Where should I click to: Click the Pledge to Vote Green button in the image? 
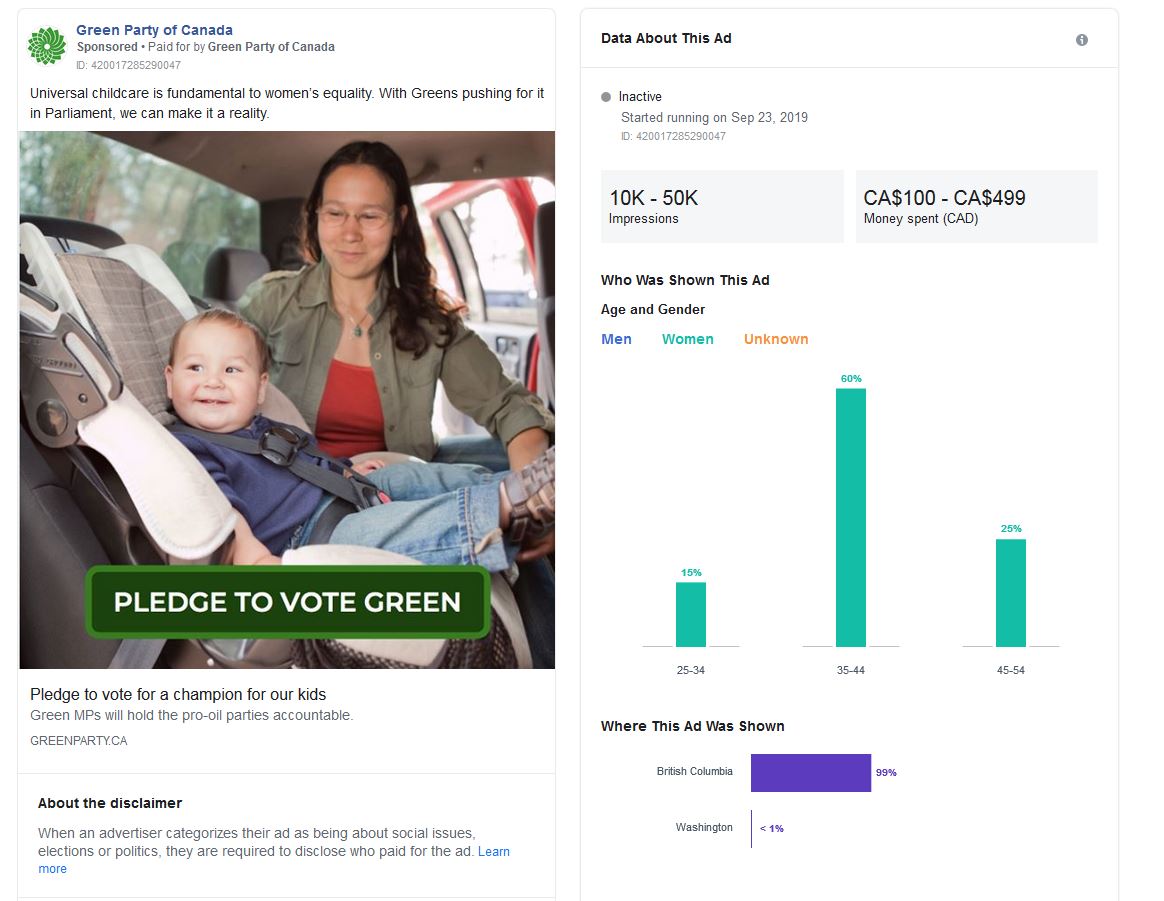coord(287,602)
